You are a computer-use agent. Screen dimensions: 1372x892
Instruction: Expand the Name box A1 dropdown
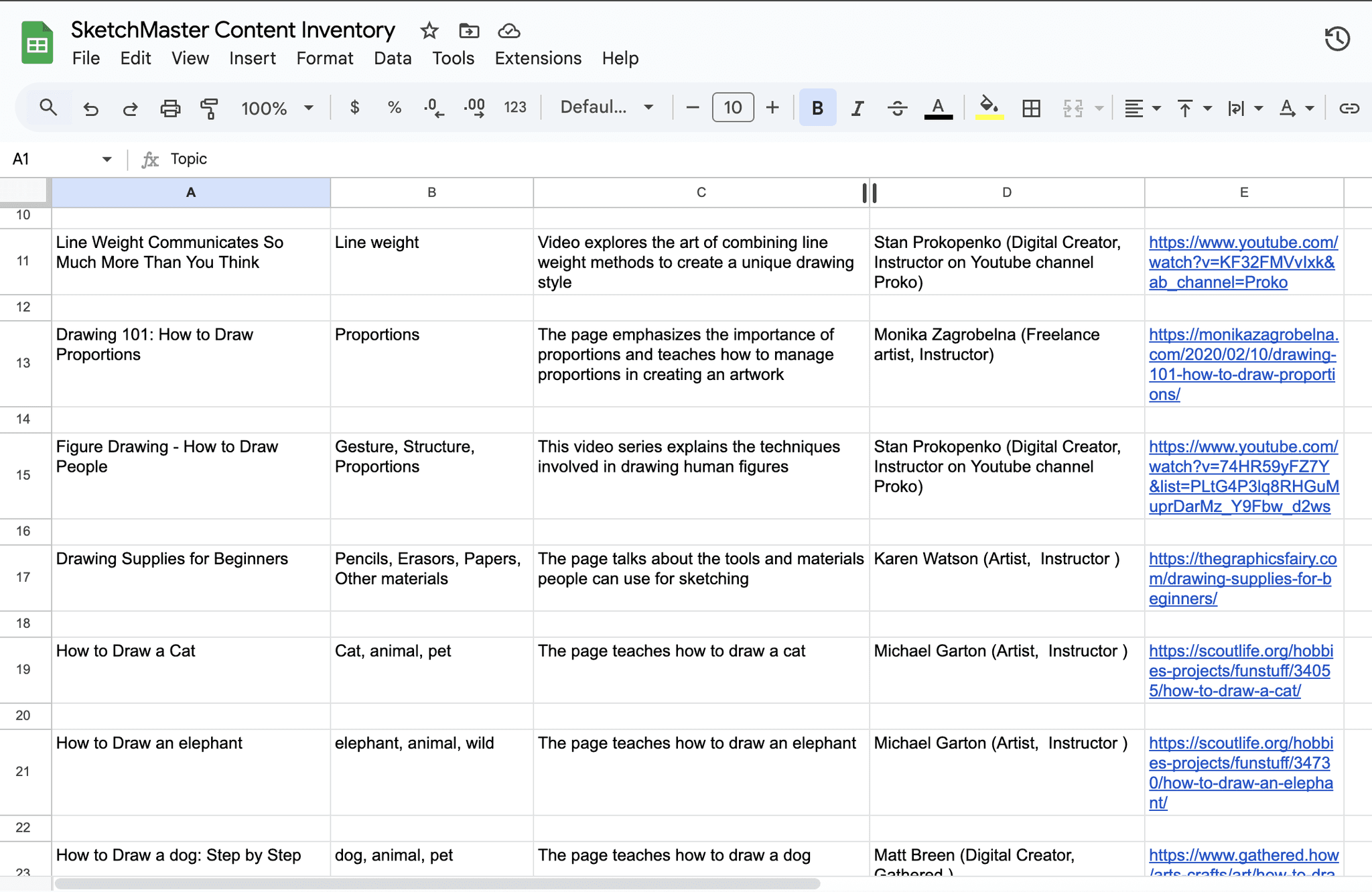[x=107, y=160]
